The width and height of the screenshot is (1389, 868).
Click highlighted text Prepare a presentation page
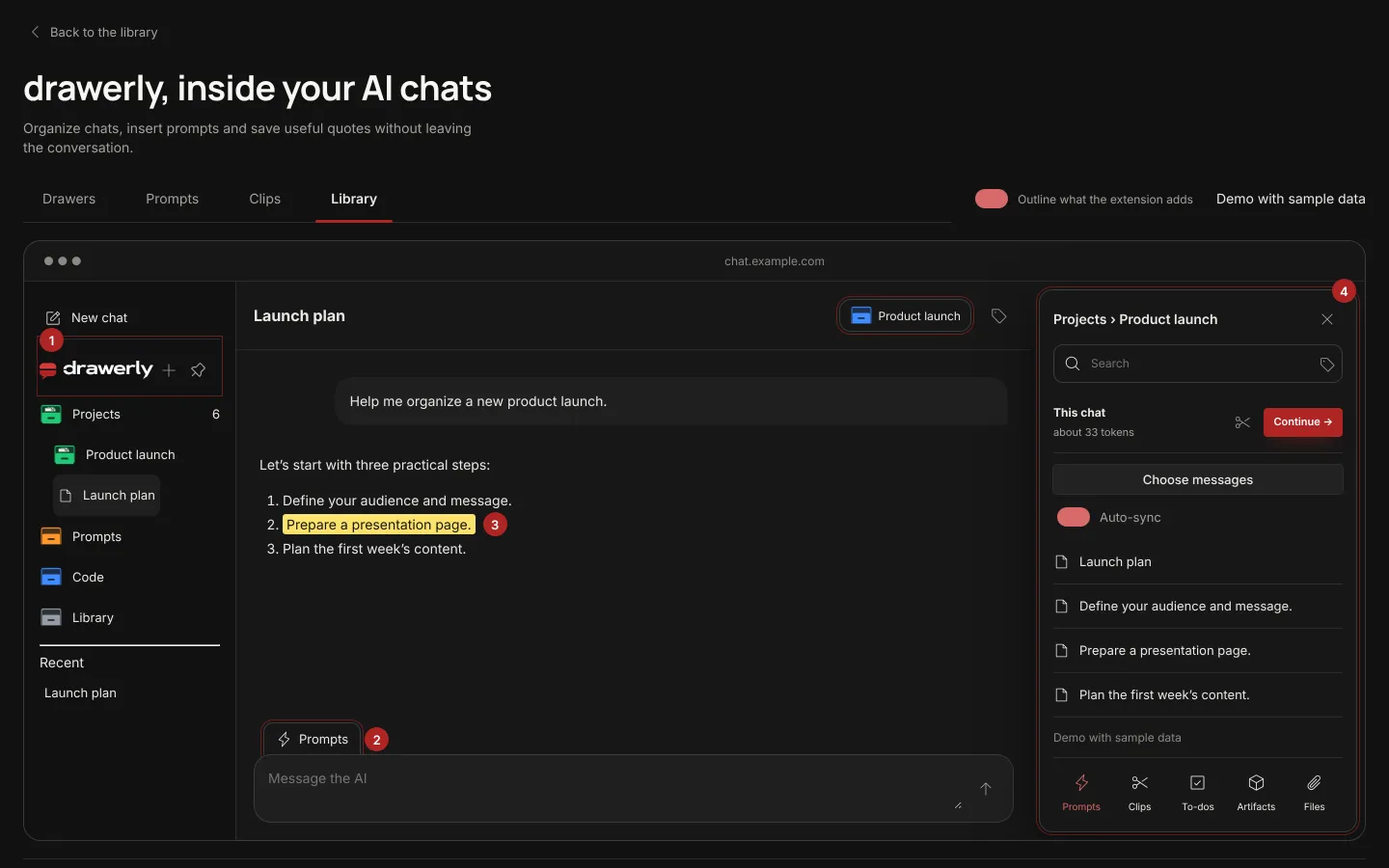point(379,525)
